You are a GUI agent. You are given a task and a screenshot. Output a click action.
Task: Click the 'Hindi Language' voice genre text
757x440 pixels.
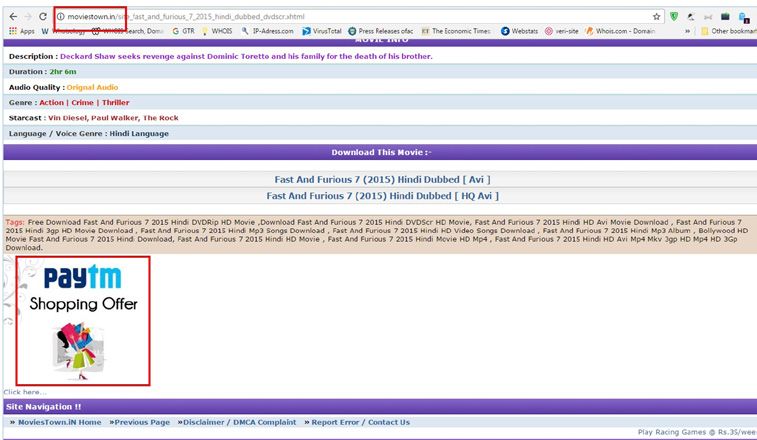[x=139, y=134]
